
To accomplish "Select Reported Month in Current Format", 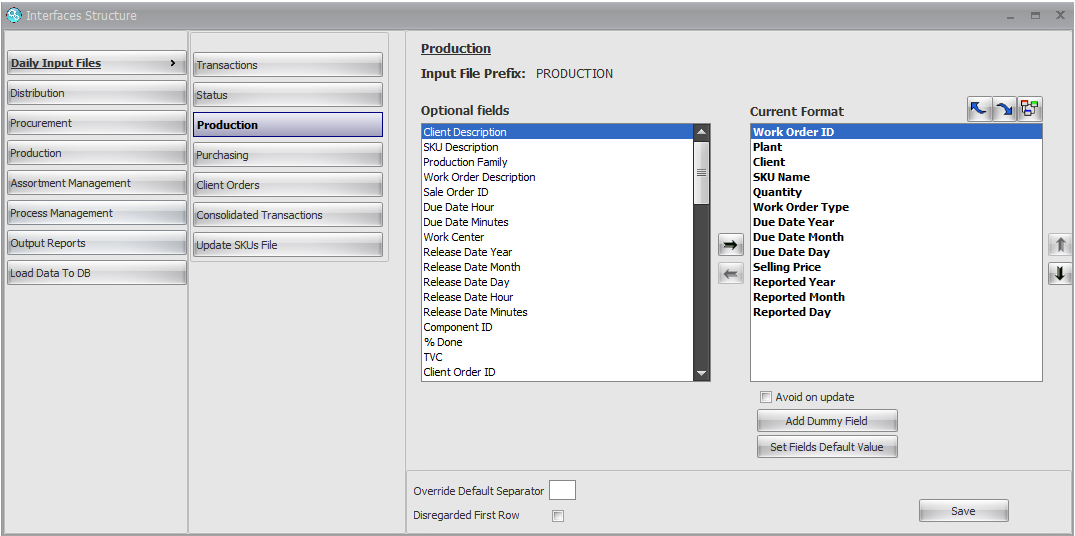I will tap(896, 297).
